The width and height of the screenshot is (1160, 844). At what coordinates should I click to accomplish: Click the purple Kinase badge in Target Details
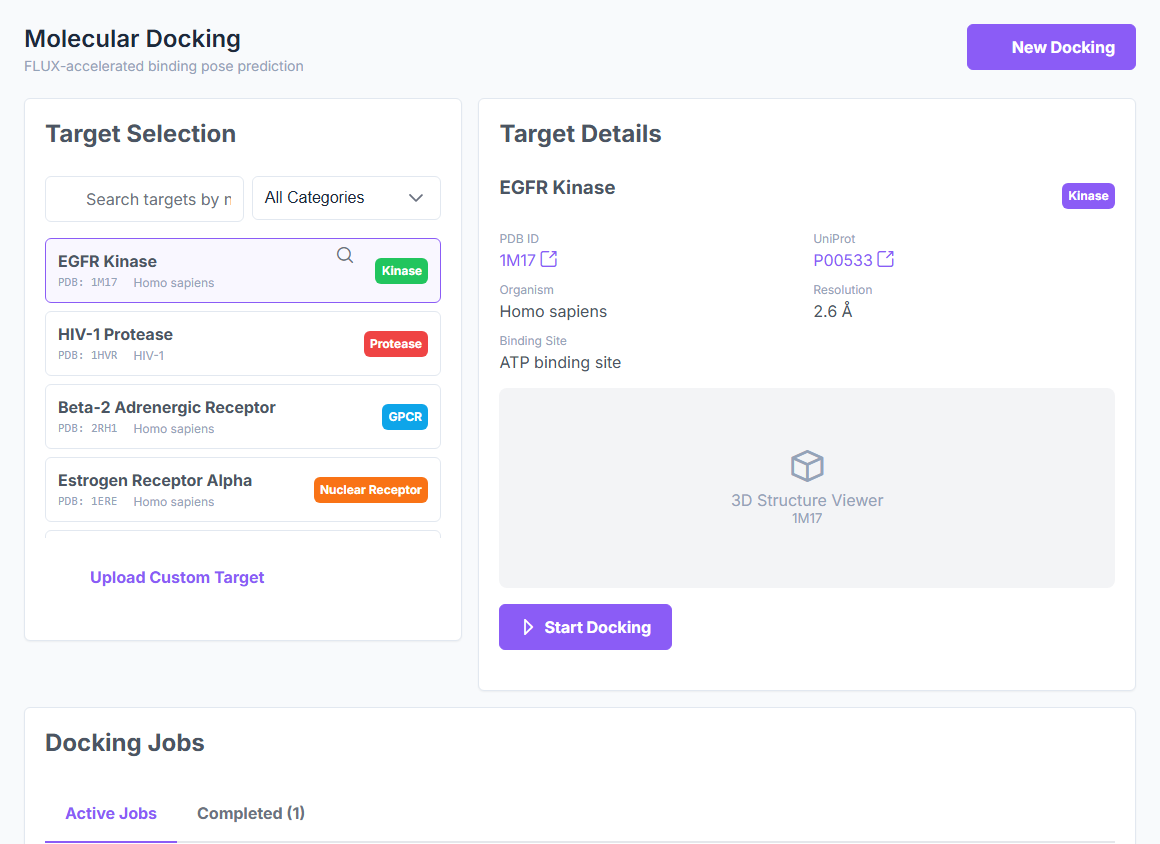[1088, 196]
